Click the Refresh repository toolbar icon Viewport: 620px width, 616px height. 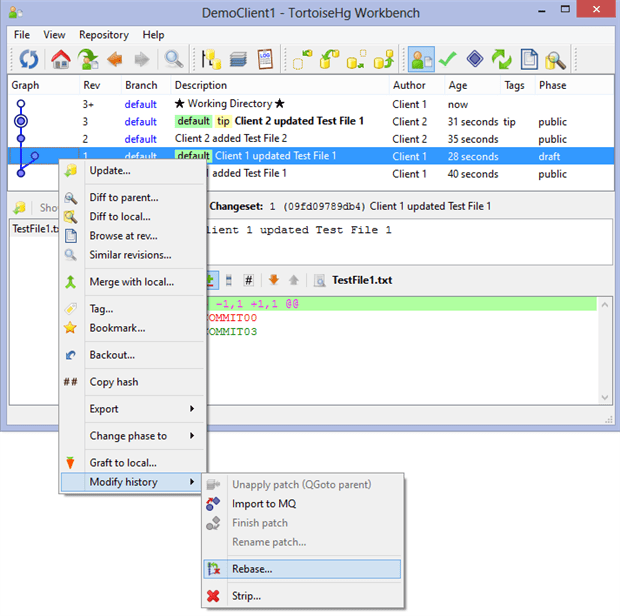(x=28, y=59)
